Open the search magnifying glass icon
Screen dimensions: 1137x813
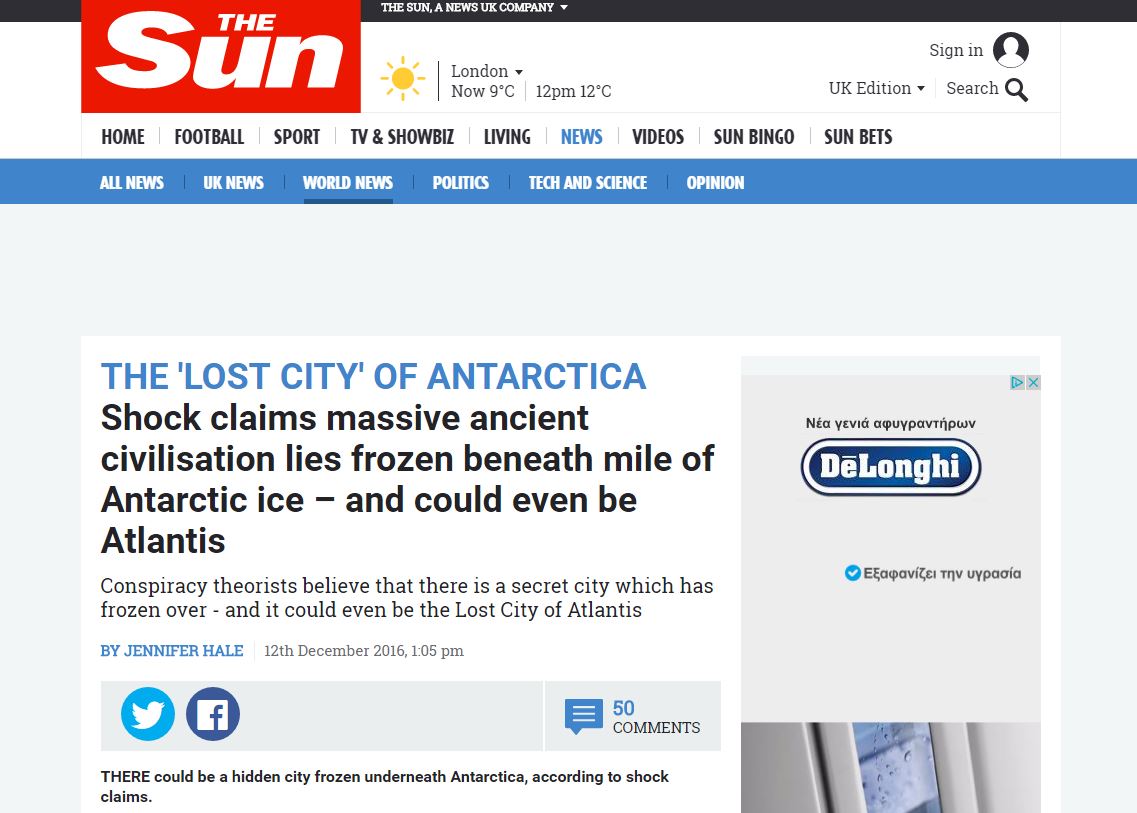coord(1017,90)
